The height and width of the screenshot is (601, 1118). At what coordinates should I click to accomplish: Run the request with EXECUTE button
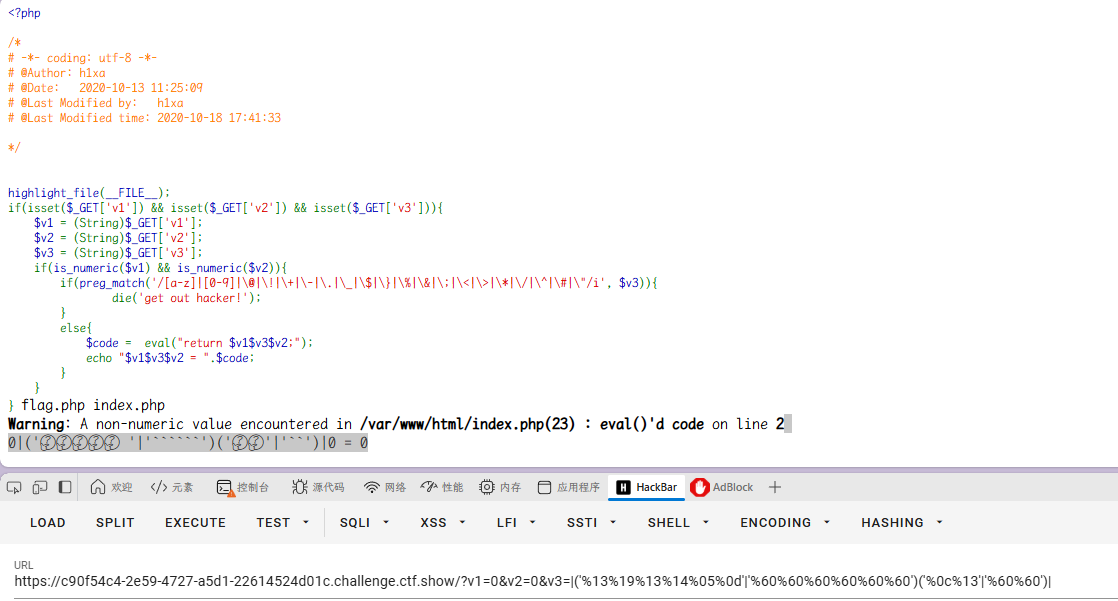click(x=195, y=523)
